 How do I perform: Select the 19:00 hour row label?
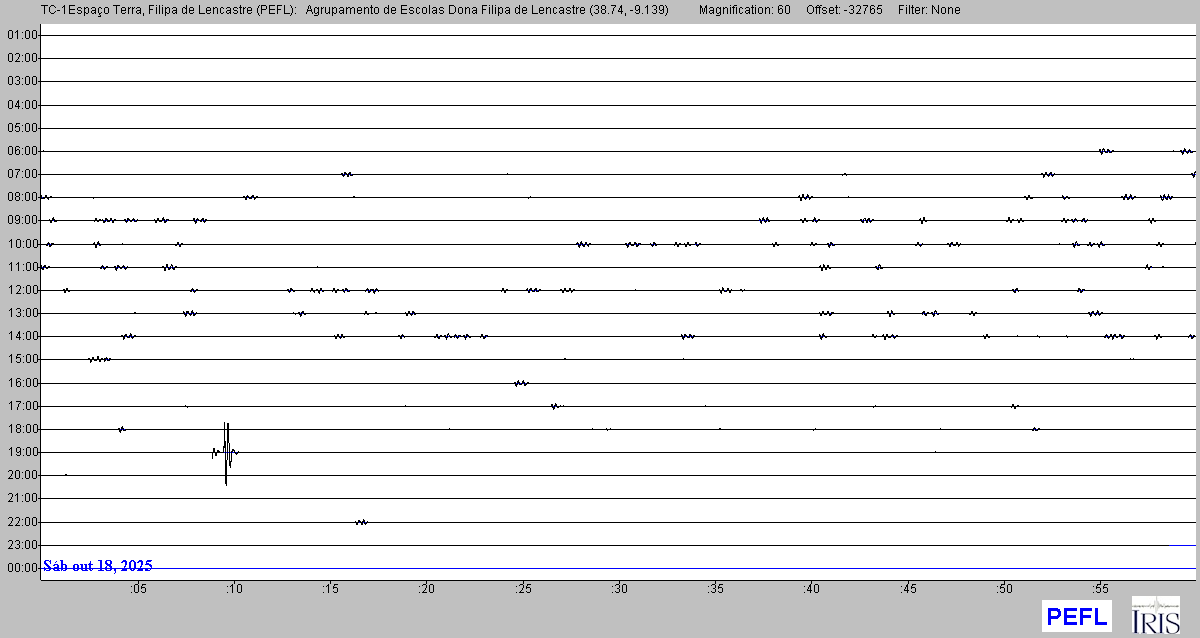pyautogui.click(x=21, y=452)
